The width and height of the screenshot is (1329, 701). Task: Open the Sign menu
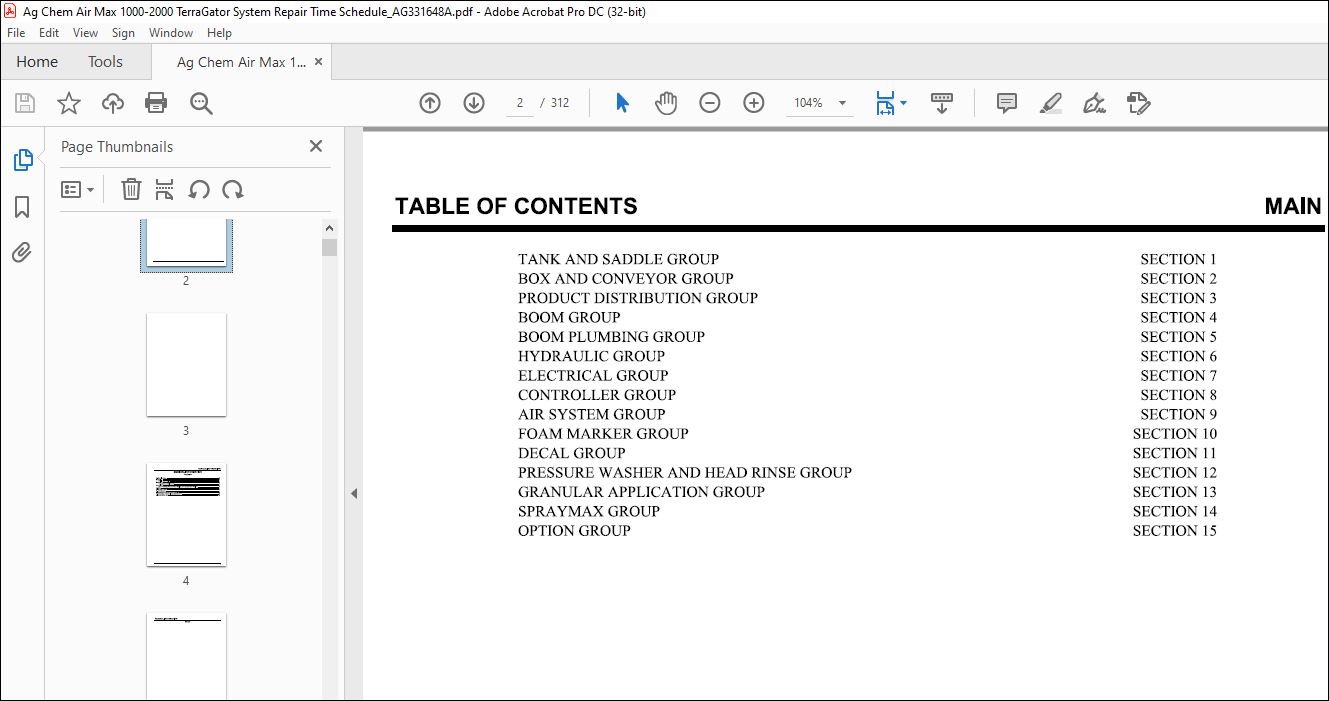pyautogui.click(x=123, y=33)
